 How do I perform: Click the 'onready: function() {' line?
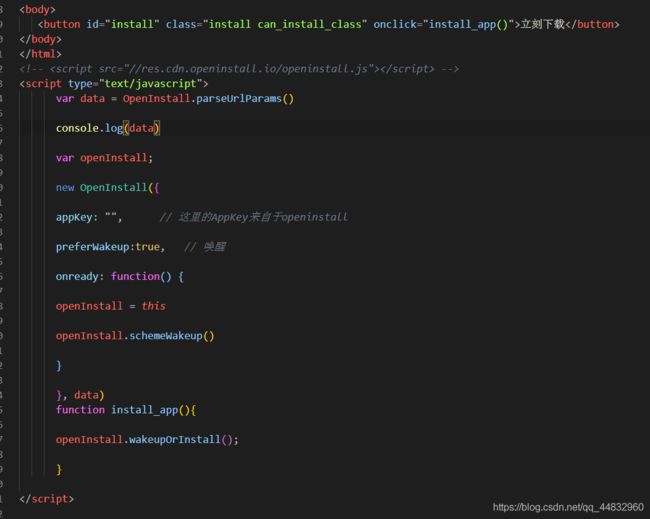click(x=120, y=276)
